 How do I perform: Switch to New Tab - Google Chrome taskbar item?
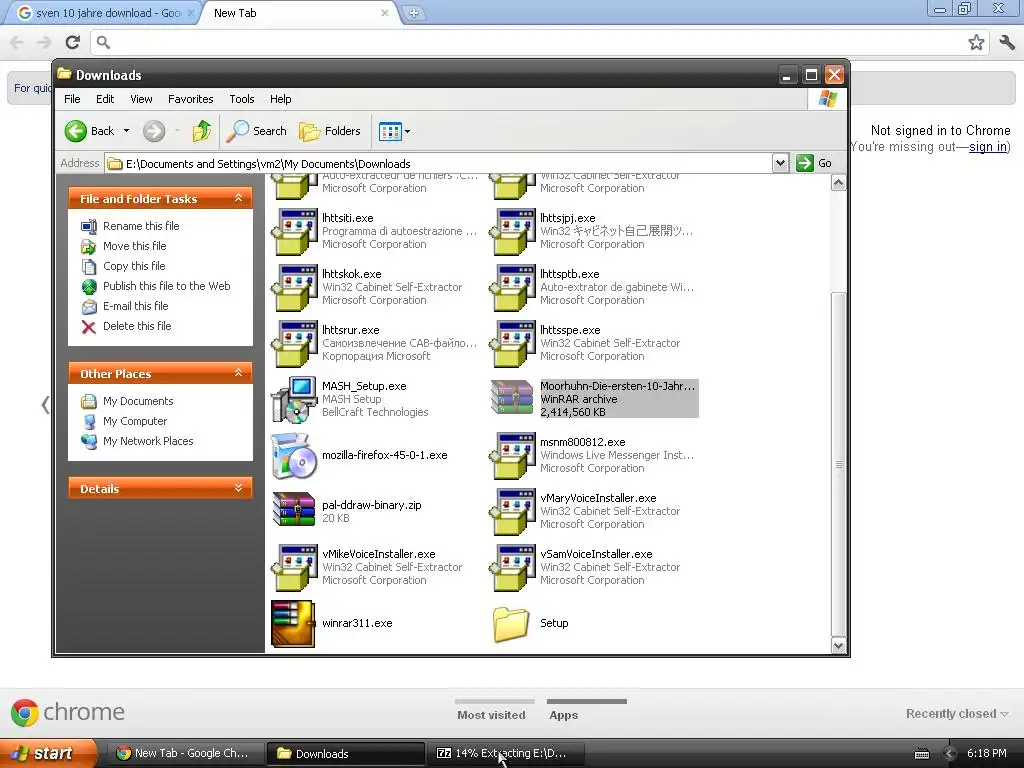185,753
